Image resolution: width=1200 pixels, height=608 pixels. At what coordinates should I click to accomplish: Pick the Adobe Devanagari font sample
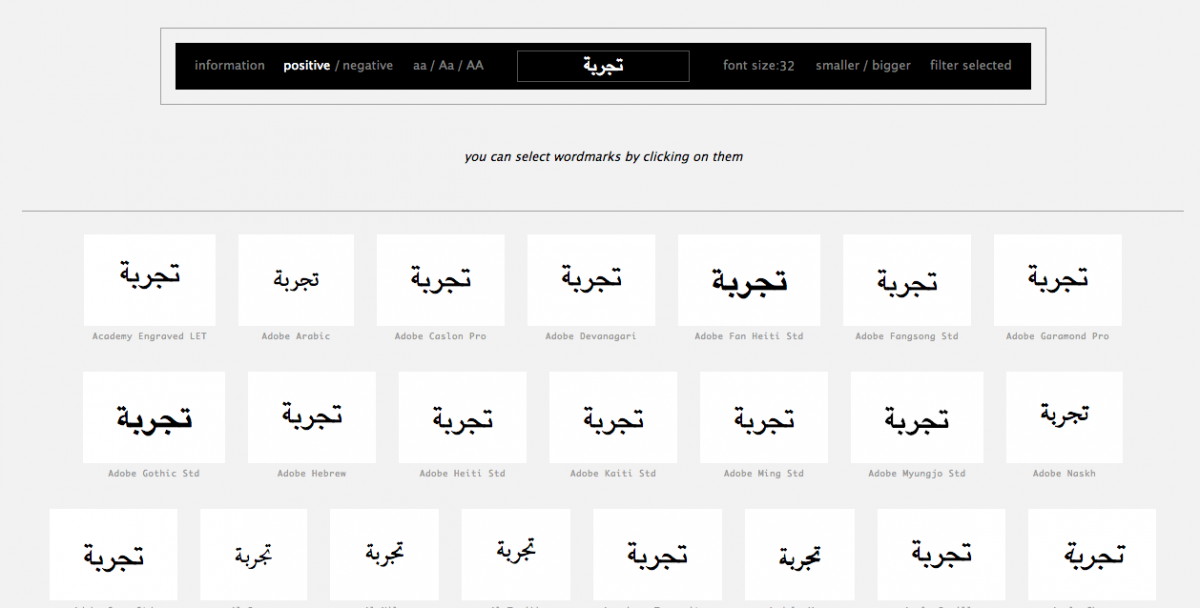pyautogui.click(x=591, y=280)
